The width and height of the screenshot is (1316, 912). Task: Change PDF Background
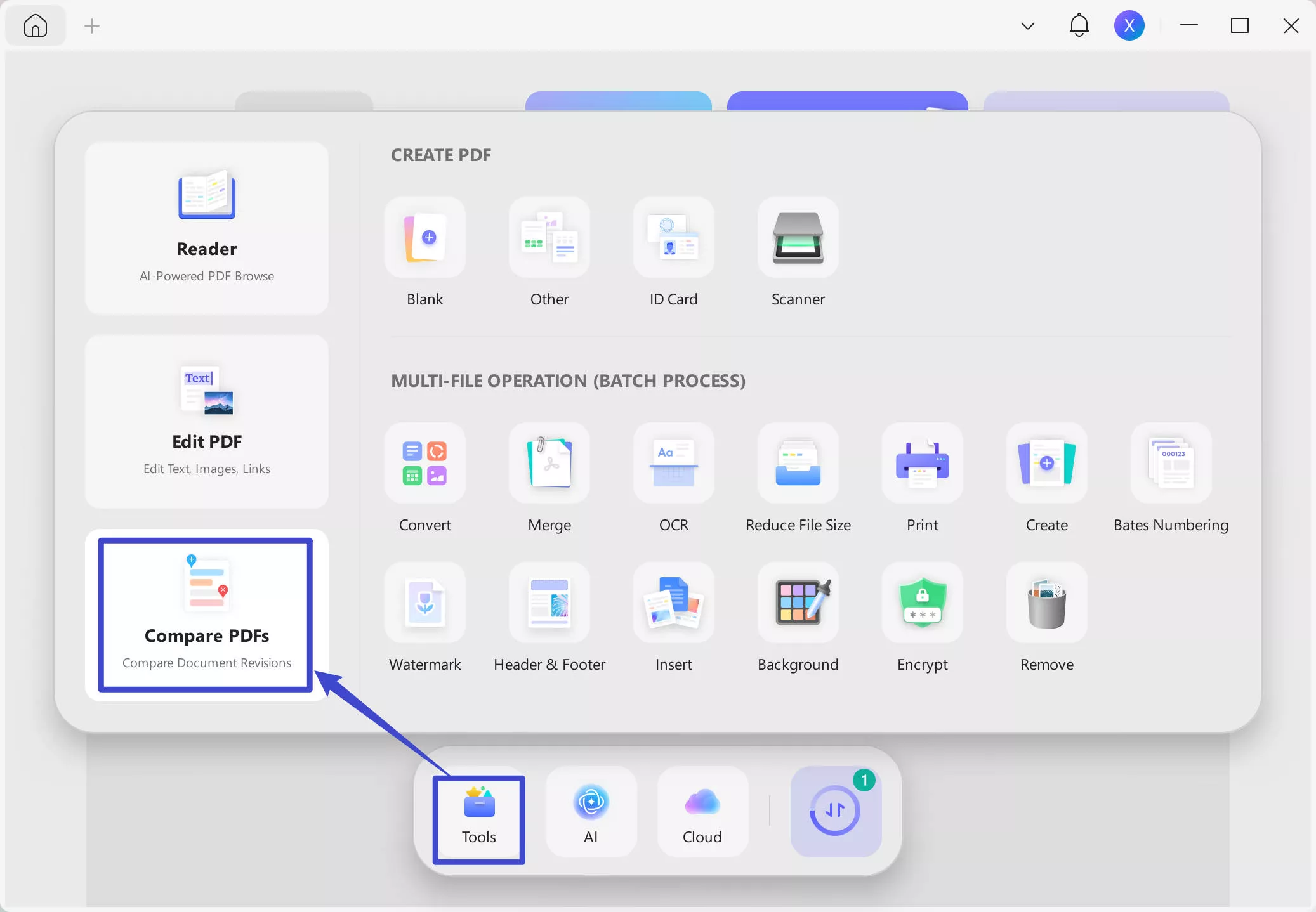click(x=797, y=603)
